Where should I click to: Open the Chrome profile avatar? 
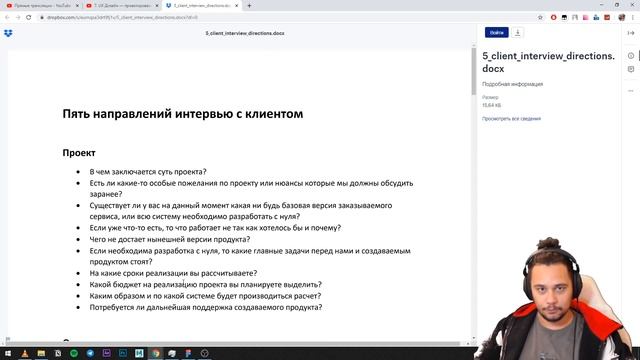622,18
